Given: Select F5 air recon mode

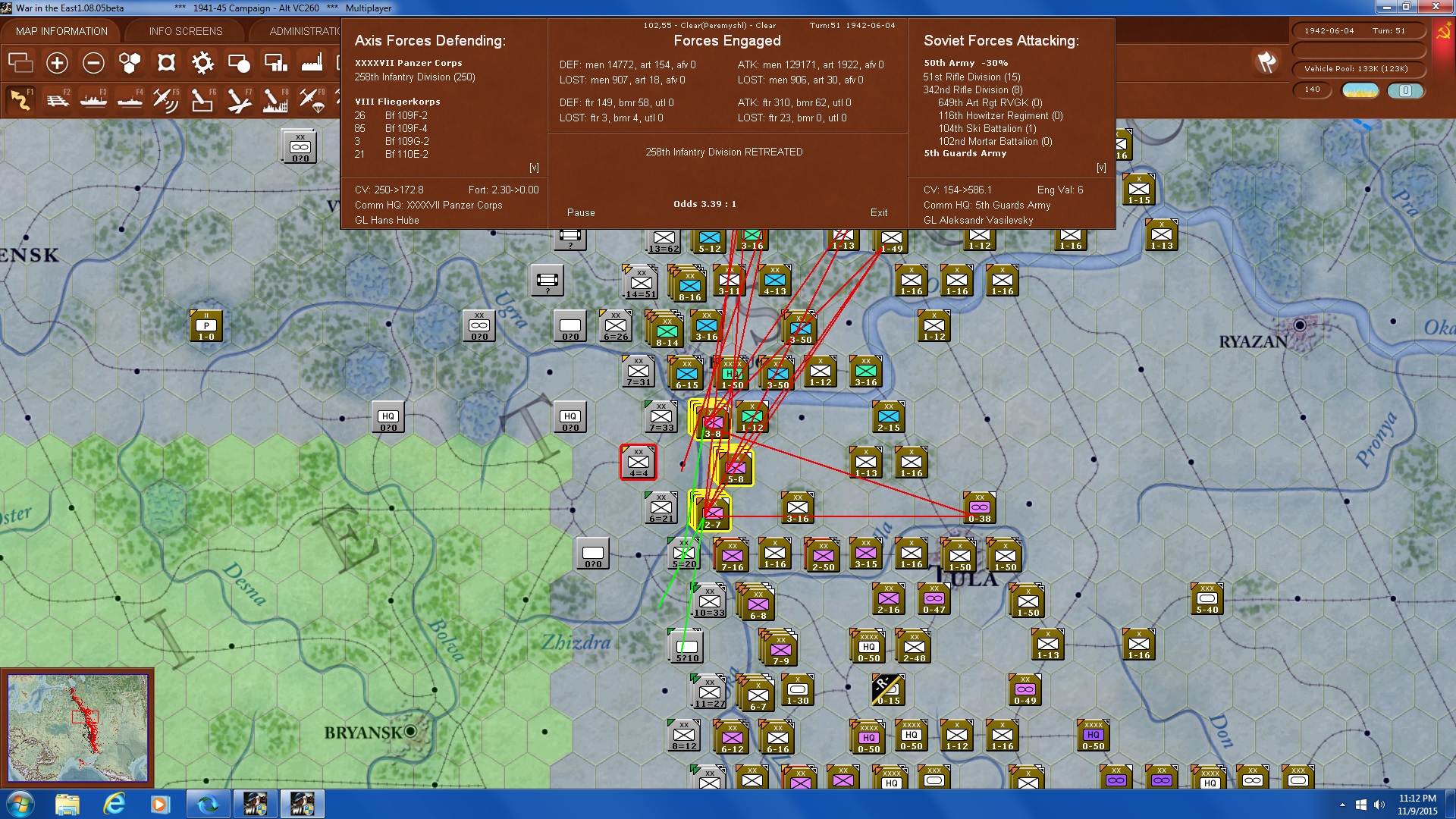Looking at the screenshot, I should tap(166, 100).
